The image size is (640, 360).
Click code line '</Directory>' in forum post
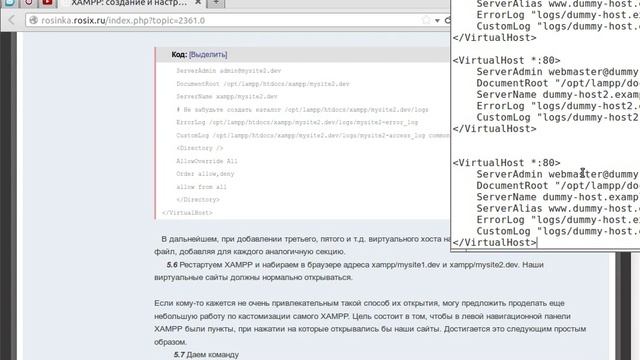pos(198,200)
